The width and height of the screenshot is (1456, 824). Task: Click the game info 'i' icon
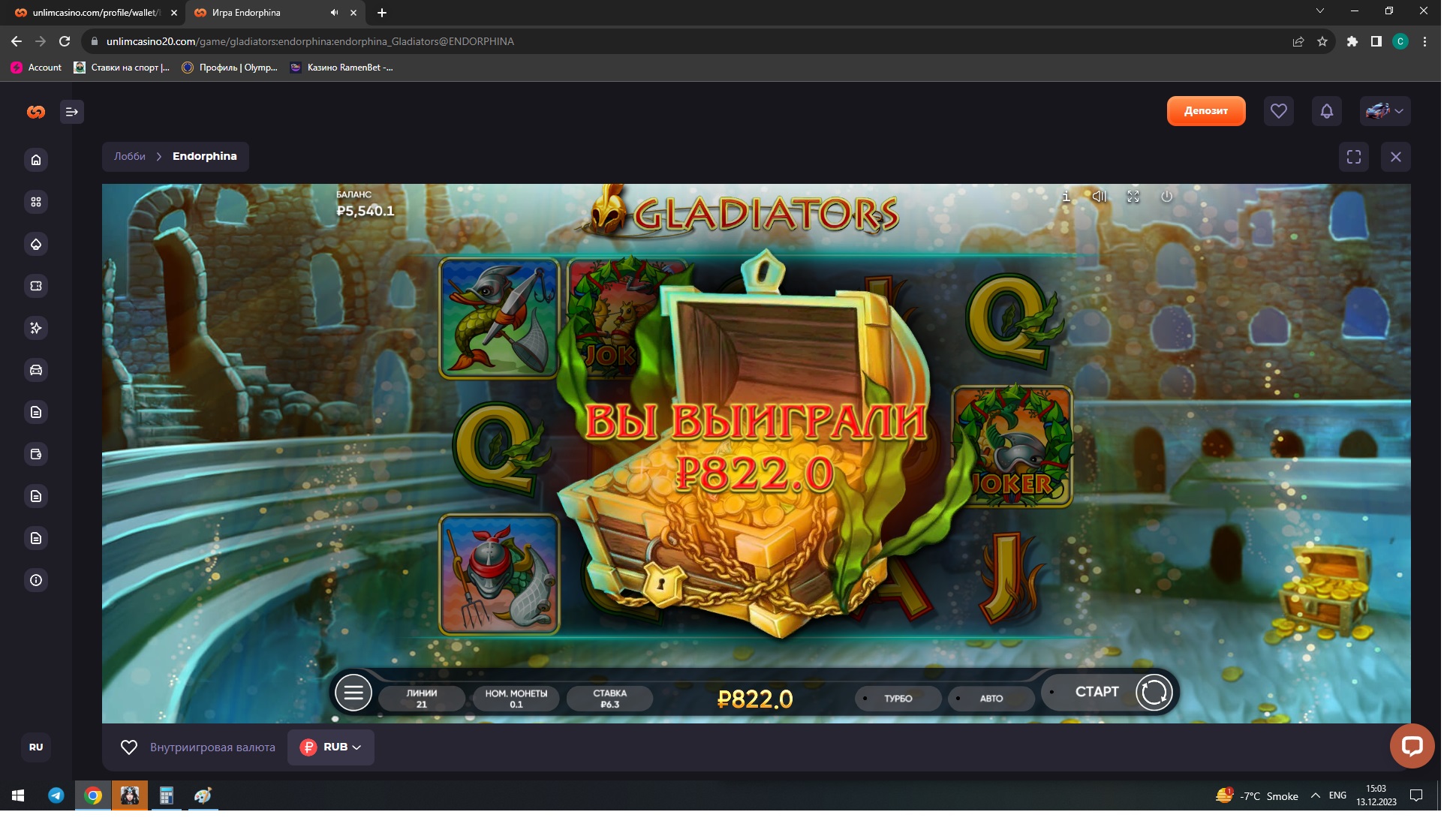[x=1066, y=197]
